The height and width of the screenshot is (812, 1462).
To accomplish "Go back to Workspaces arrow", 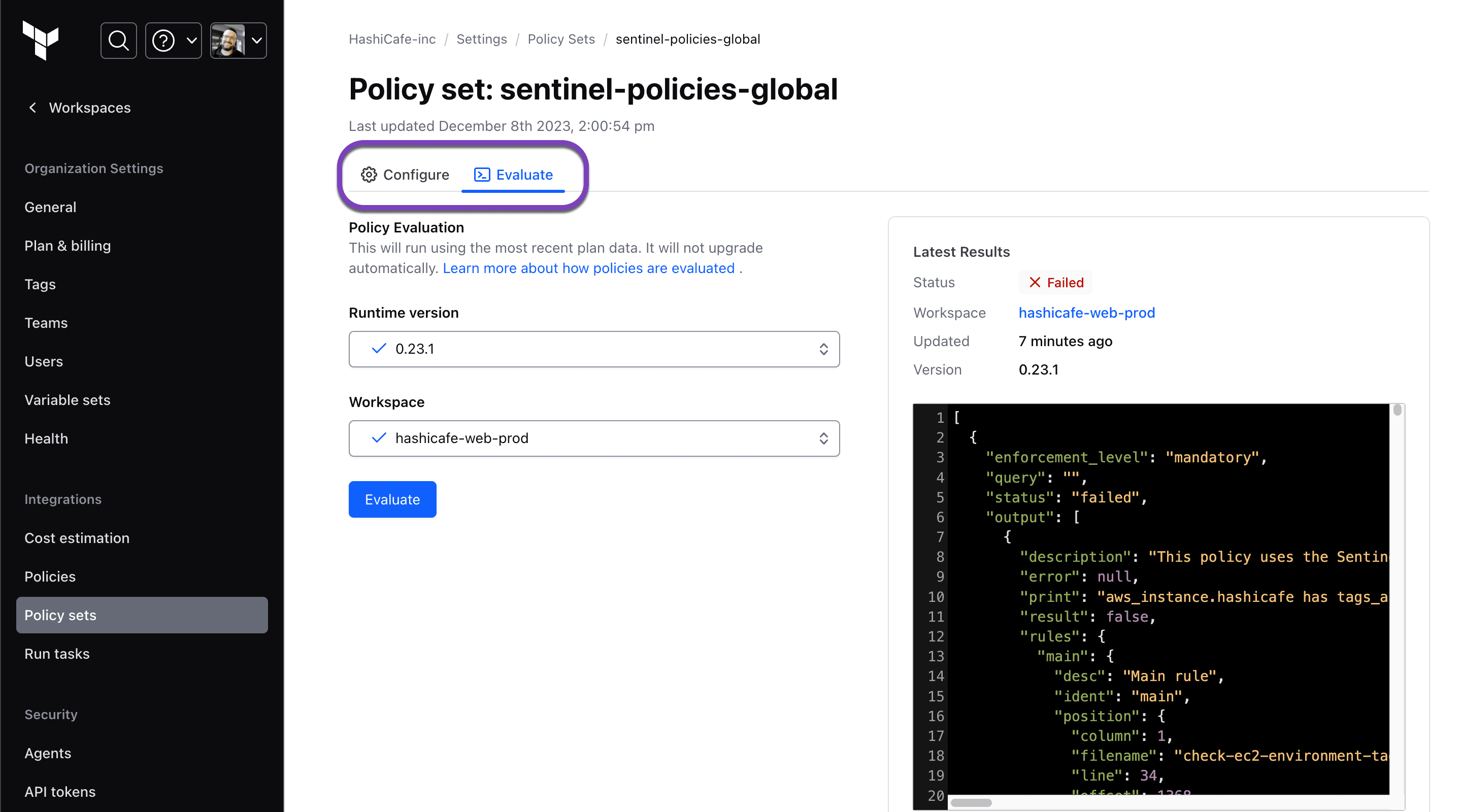I will coord(33,107).
